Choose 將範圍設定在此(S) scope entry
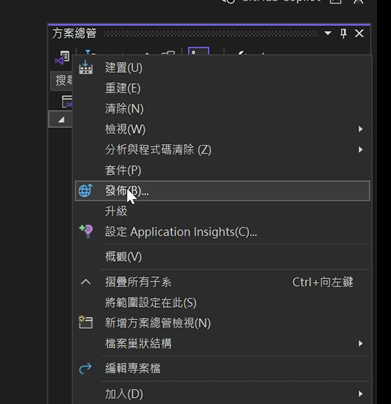The image size is (391, 404). [x=222, y=303]
